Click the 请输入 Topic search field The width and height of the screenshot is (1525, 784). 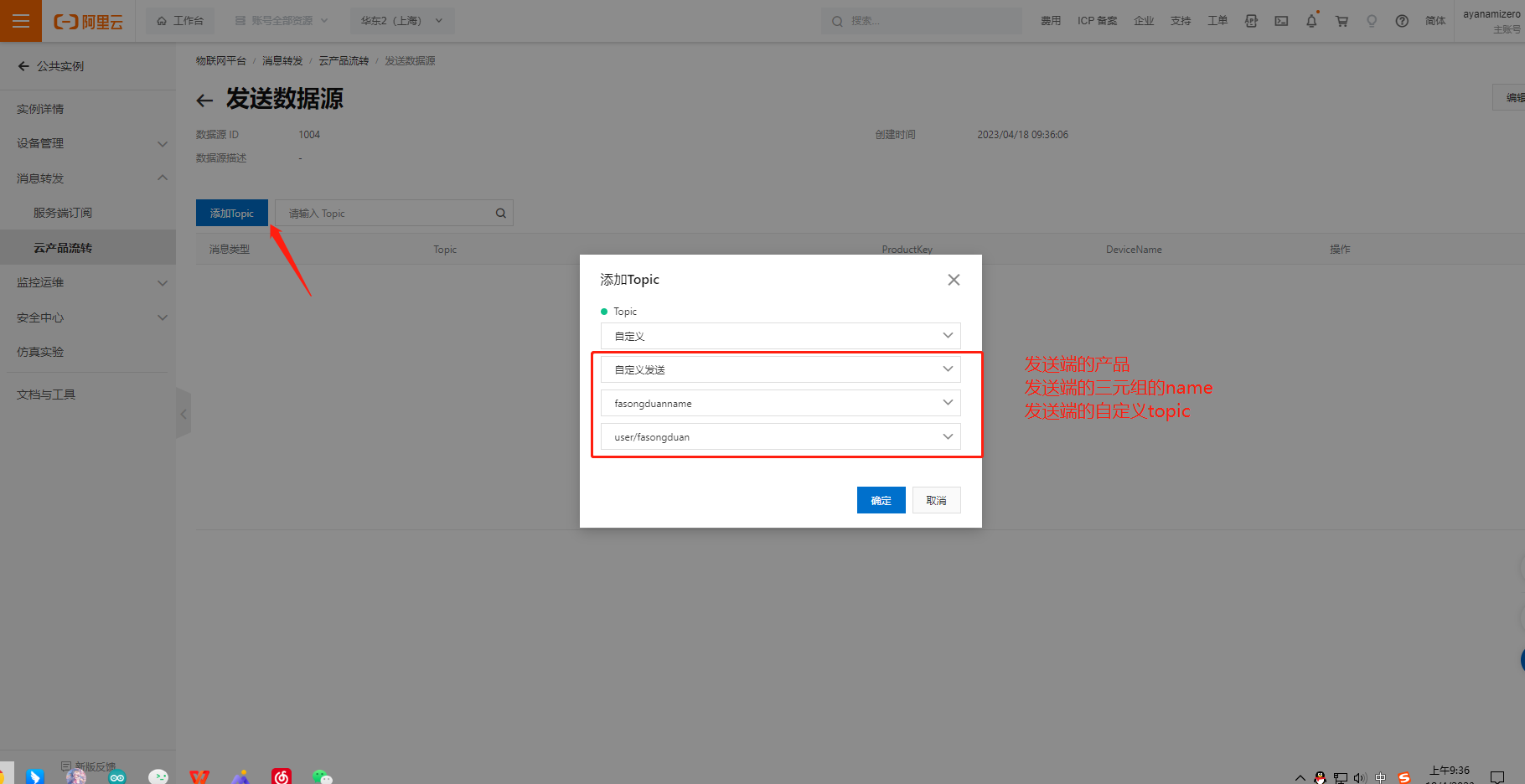[385, 214]
